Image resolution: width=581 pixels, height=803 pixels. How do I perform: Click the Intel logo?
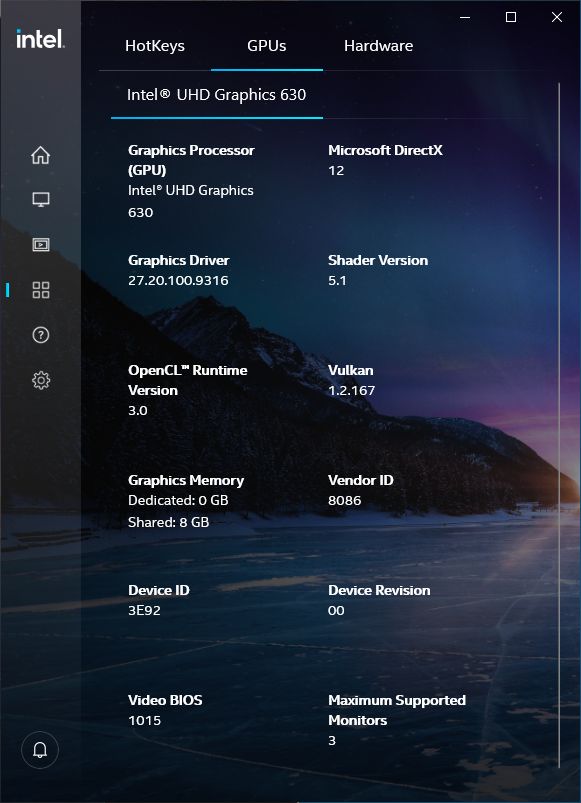pos(40,39)
